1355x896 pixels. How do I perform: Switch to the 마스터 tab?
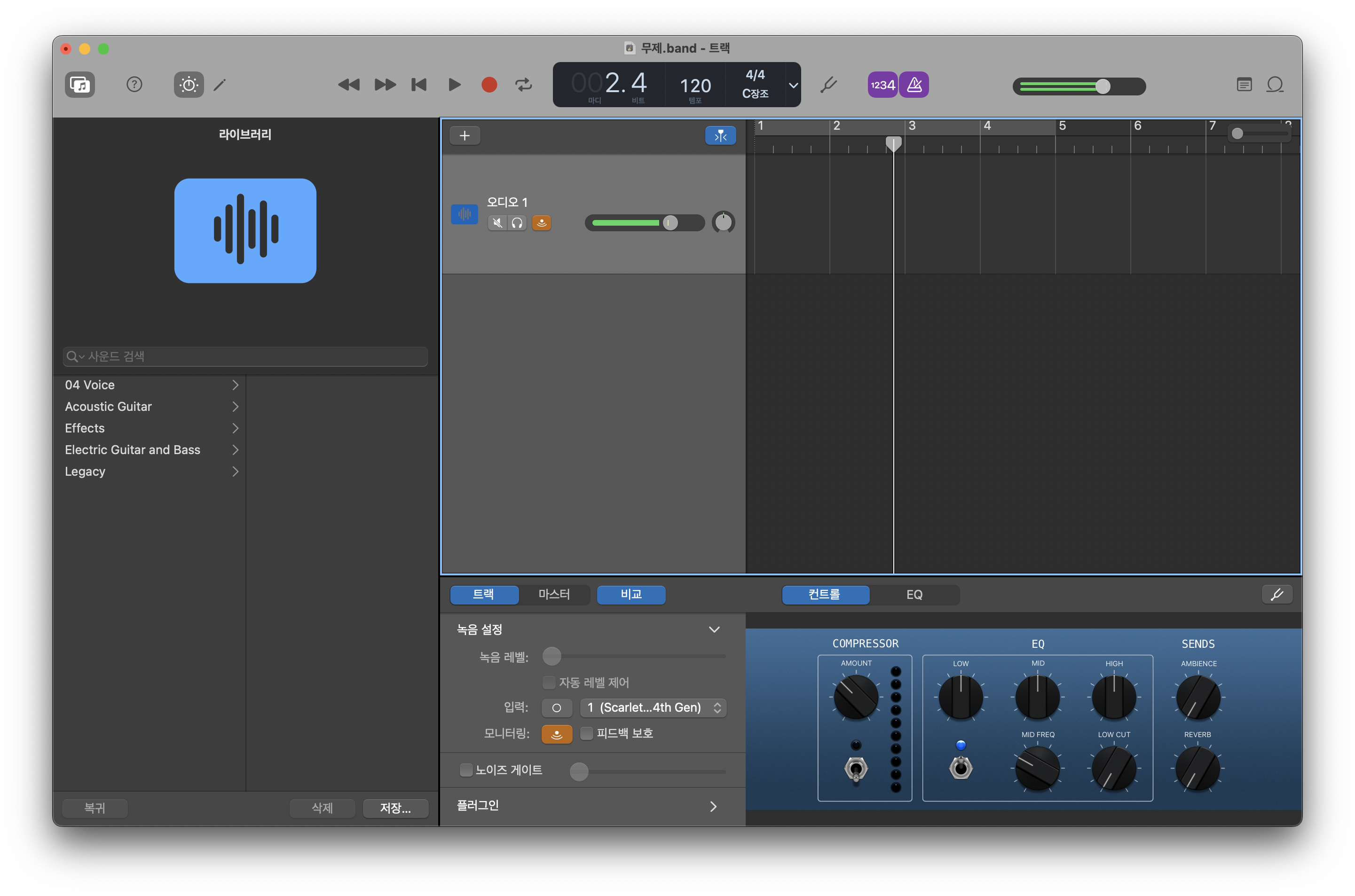pos(554,594)
